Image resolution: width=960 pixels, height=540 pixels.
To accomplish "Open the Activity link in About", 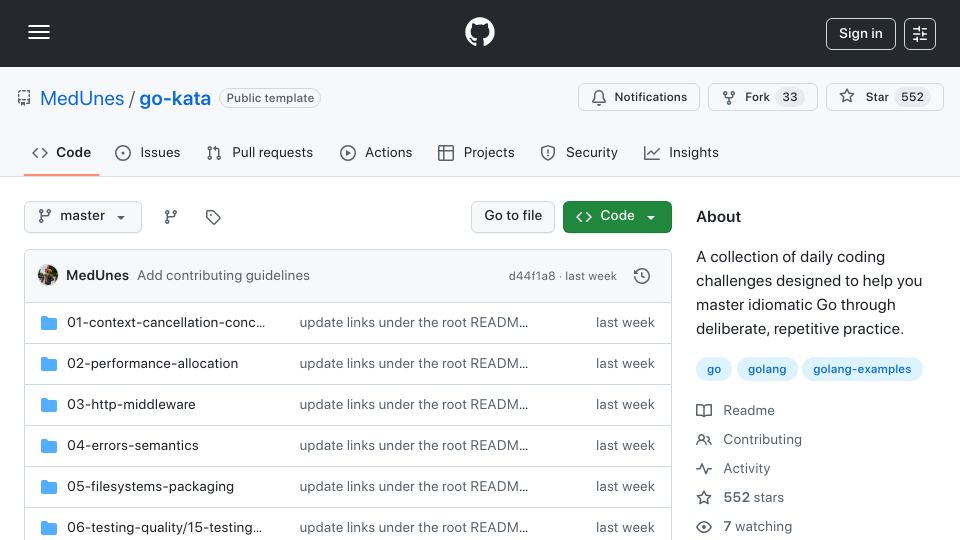I will click(x=746, y=468).
